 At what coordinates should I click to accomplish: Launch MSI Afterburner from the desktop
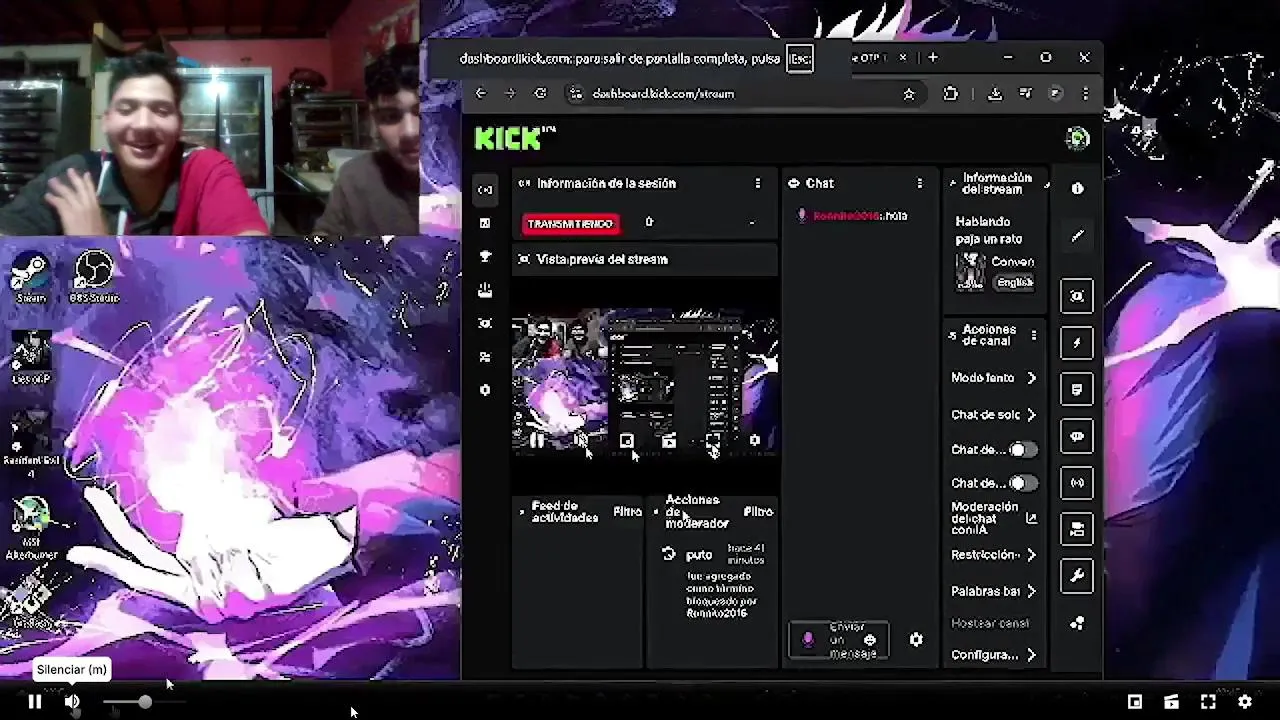tap(31, 529)
